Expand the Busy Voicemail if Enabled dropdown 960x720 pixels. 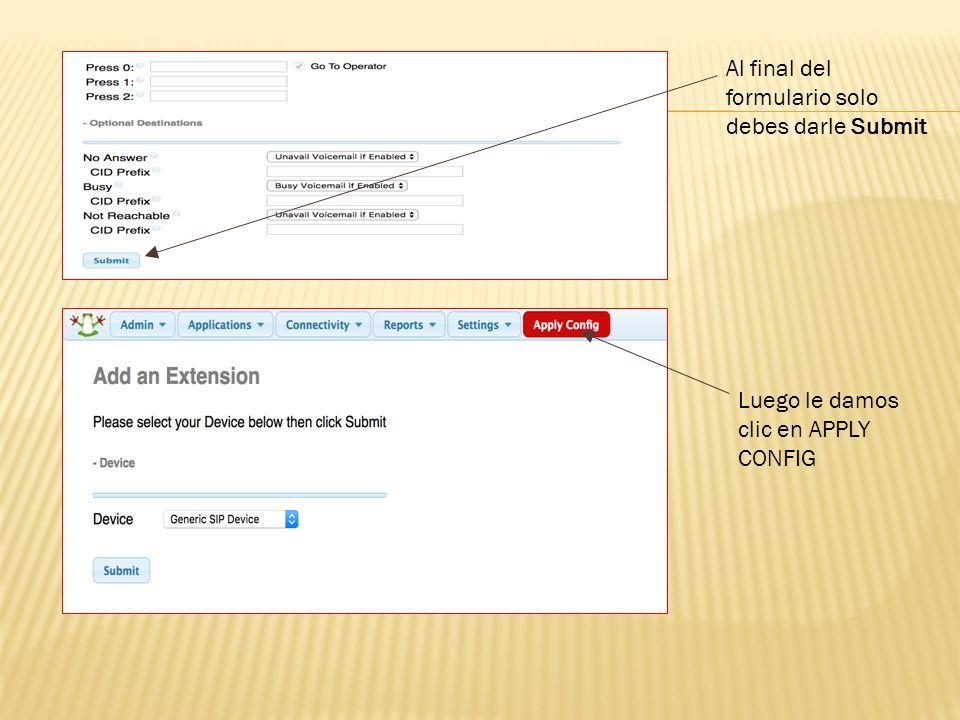337,186
